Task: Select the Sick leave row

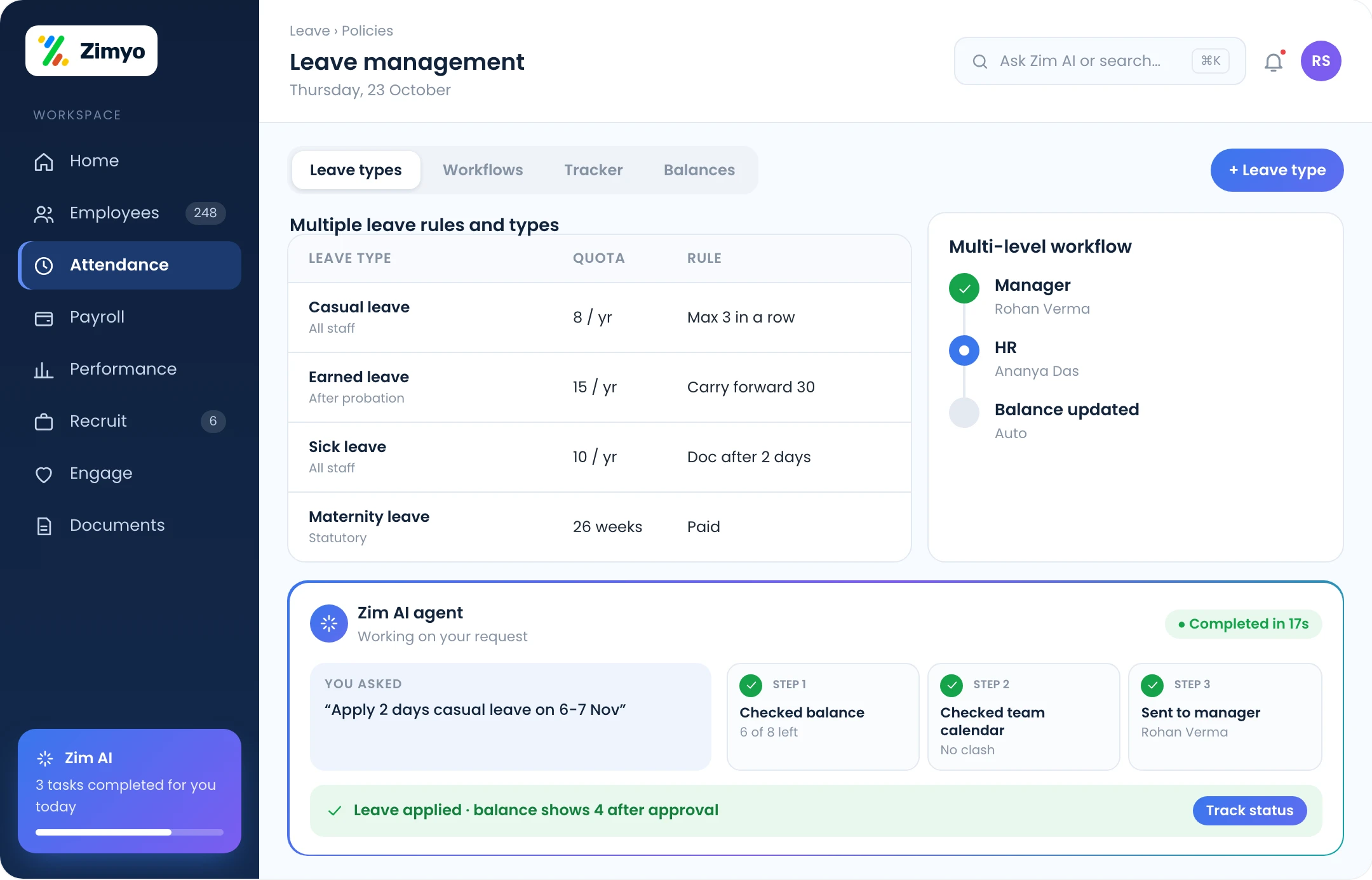Action: [600, 457]
